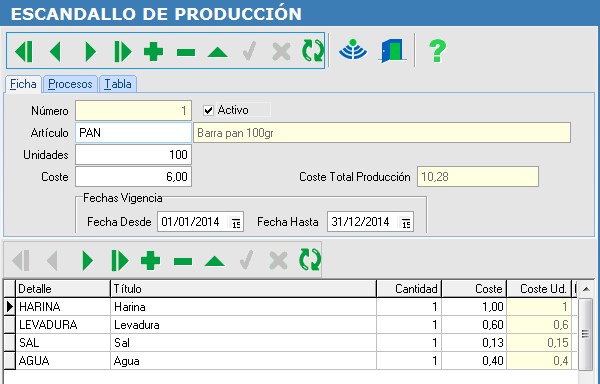Image resolution: width=600 pixels, height=384 pixels.
Task: Open the Fecha Hasta calendar picker
Action: [406, 222]
